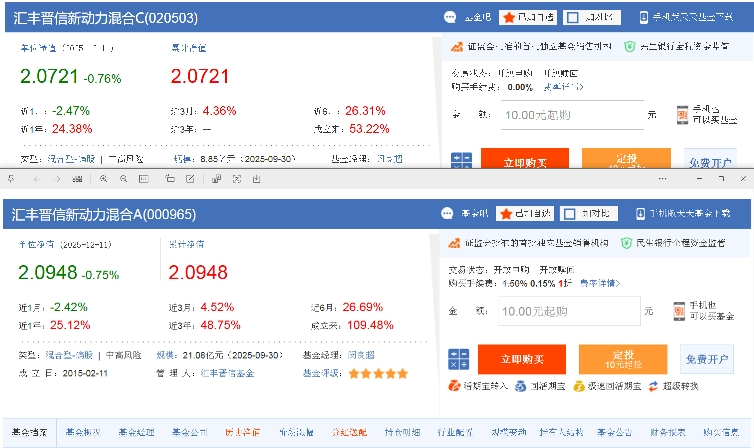The image size is (754, 448).
Task: Open the 汇丰晋信基金 management company link
Action: (227, 373)
